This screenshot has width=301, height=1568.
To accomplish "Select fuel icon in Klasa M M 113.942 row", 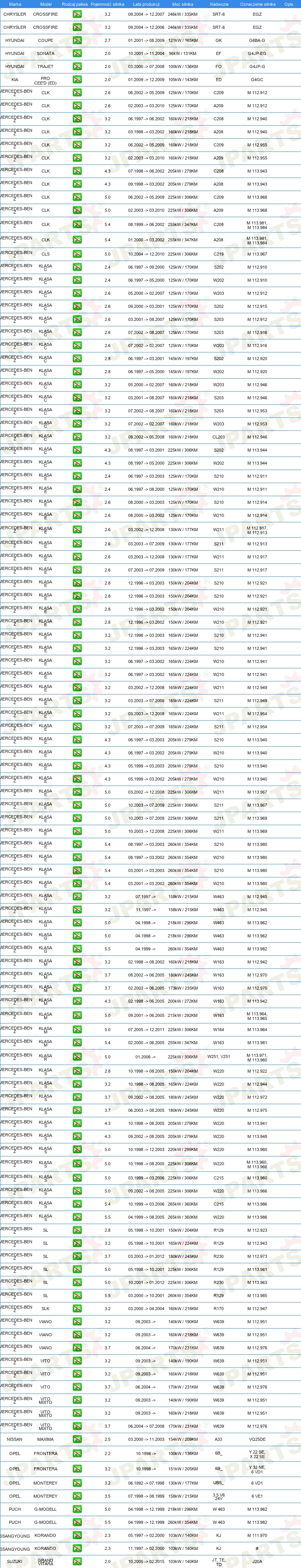I will click(x=77, y=1001).
